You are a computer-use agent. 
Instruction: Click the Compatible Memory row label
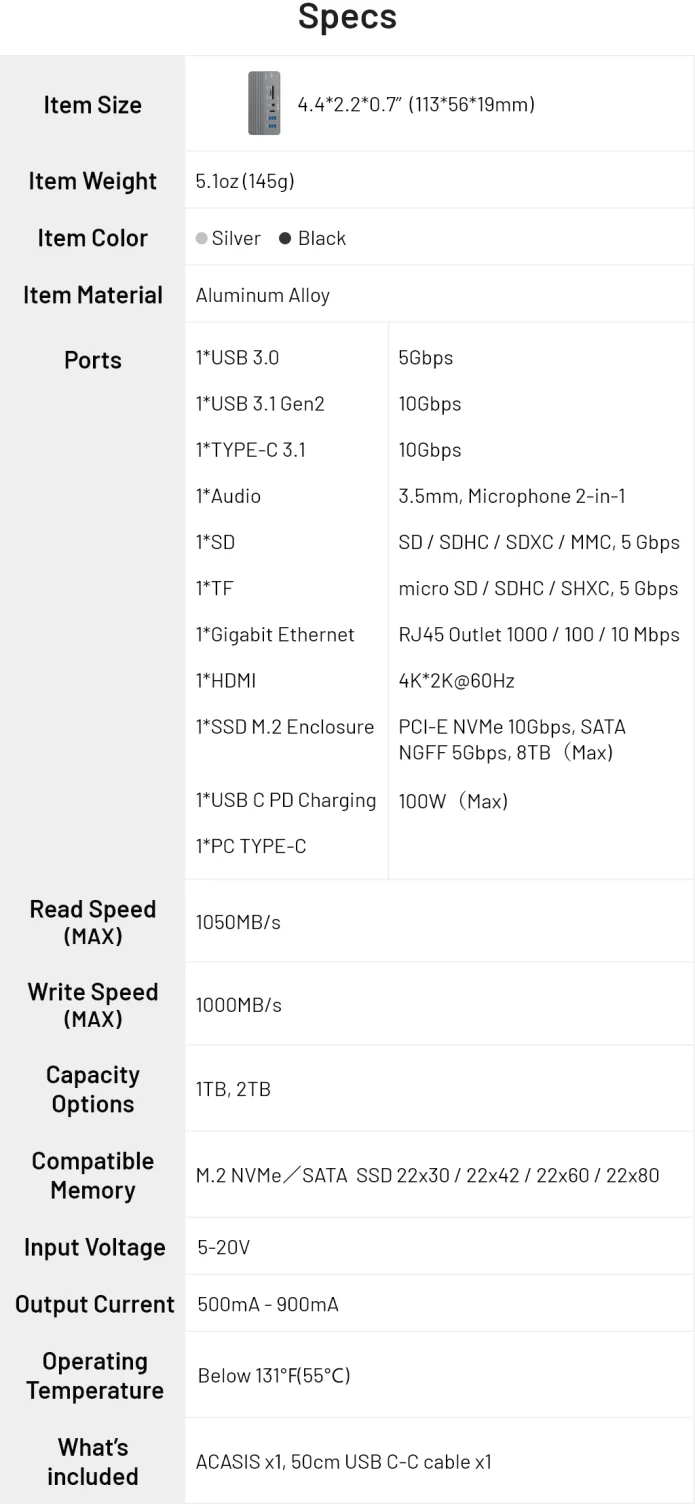[92, 1175]
